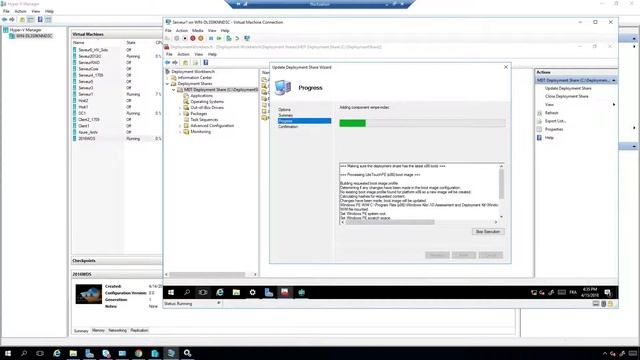640x360 pixels.
Task: Click the host Windows Start button
Action: (x=8, y=353)
